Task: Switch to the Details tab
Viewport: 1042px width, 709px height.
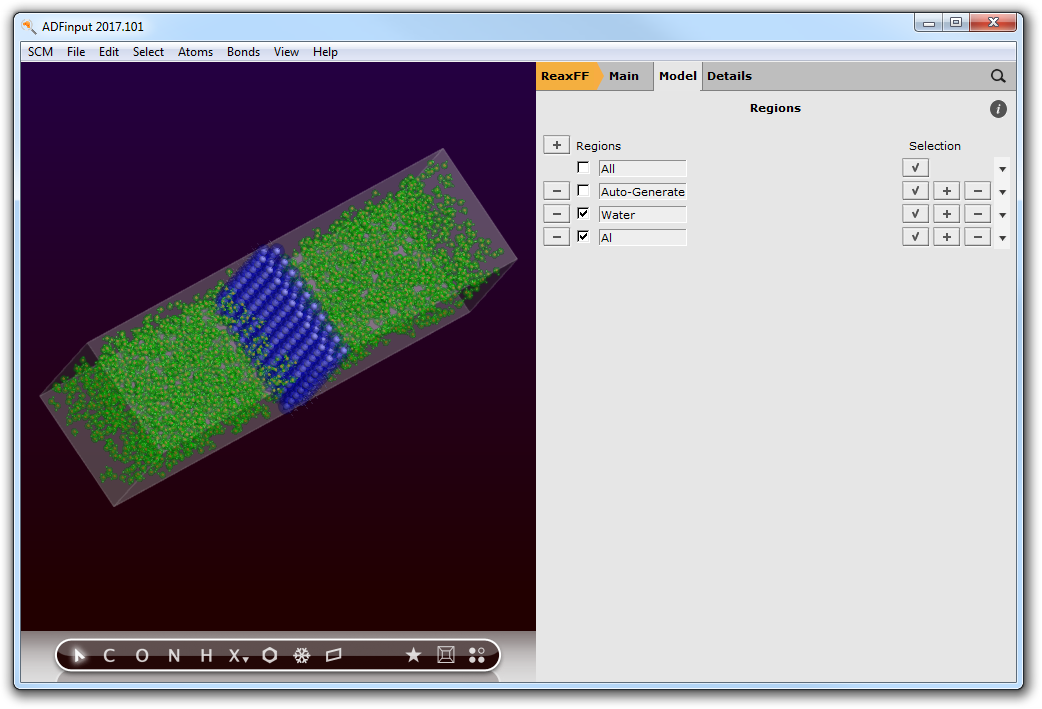Action: 729,76
